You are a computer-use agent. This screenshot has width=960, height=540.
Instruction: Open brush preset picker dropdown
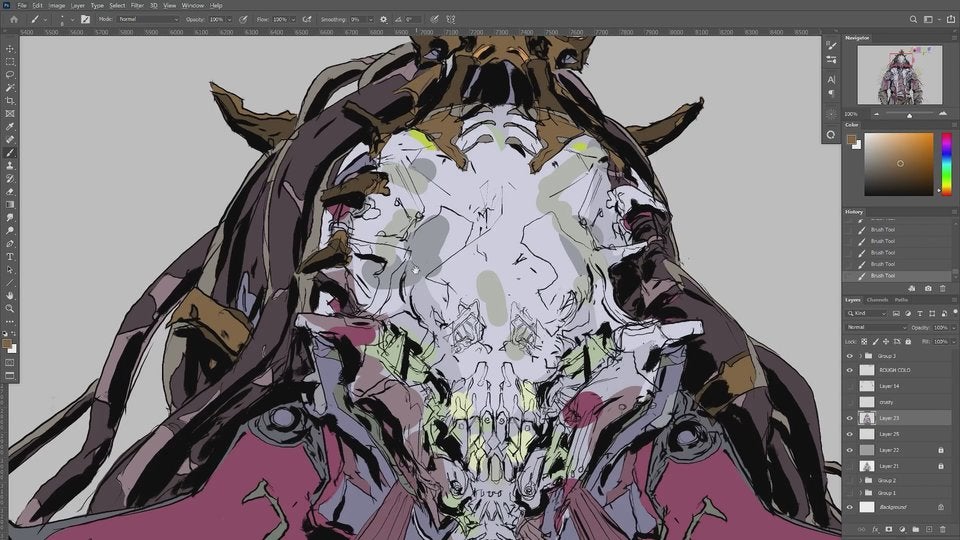72,20
